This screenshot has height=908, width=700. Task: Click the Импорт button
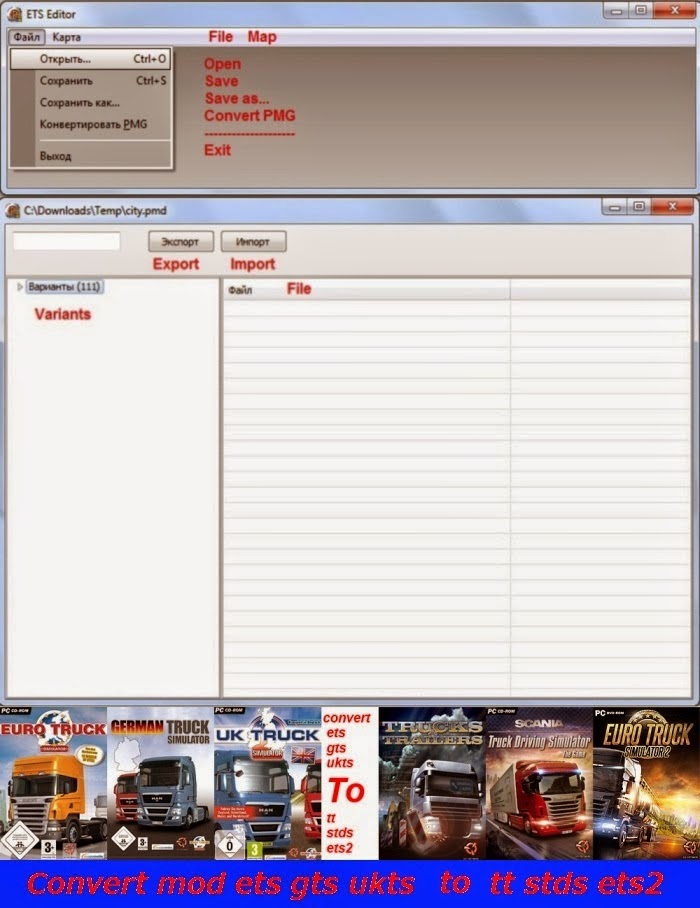(x=253, y=241)
